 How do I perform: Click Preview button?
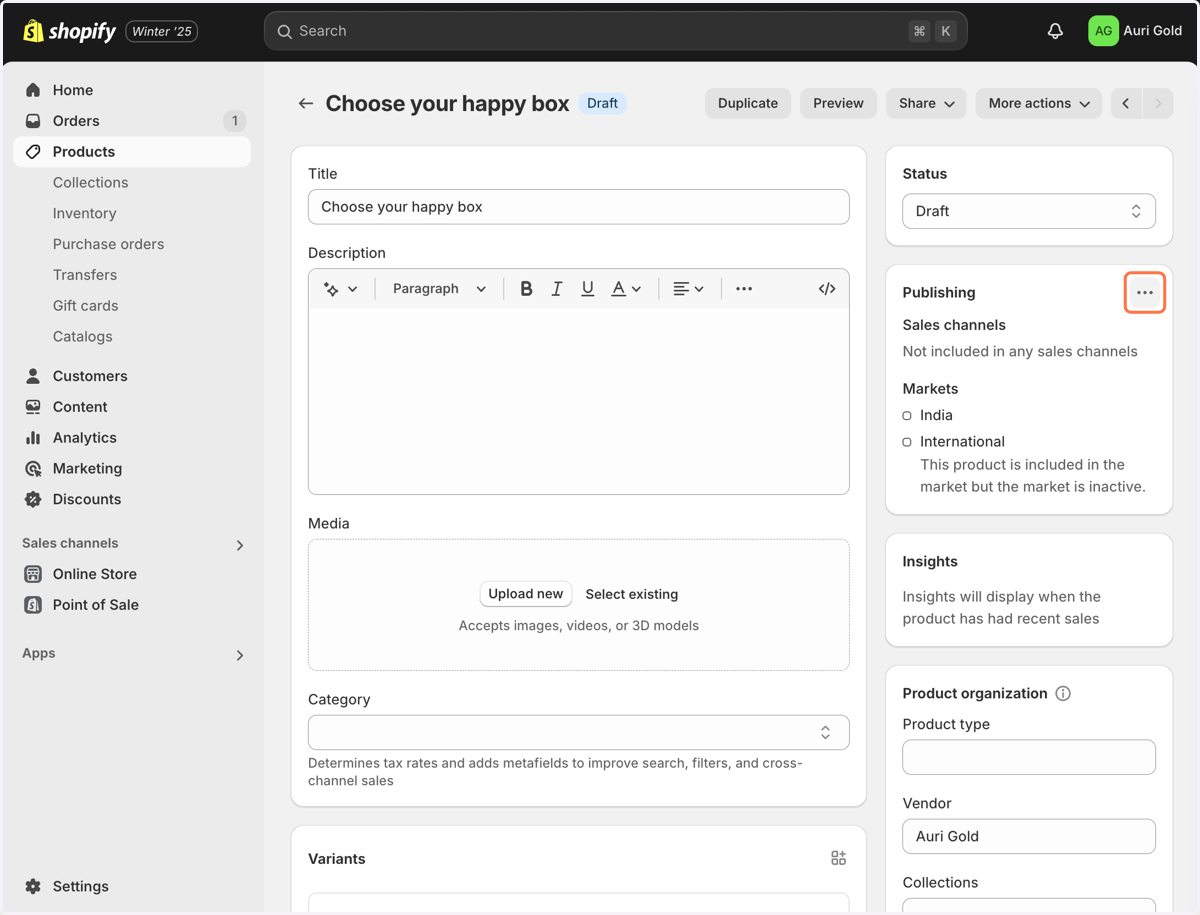838,103
